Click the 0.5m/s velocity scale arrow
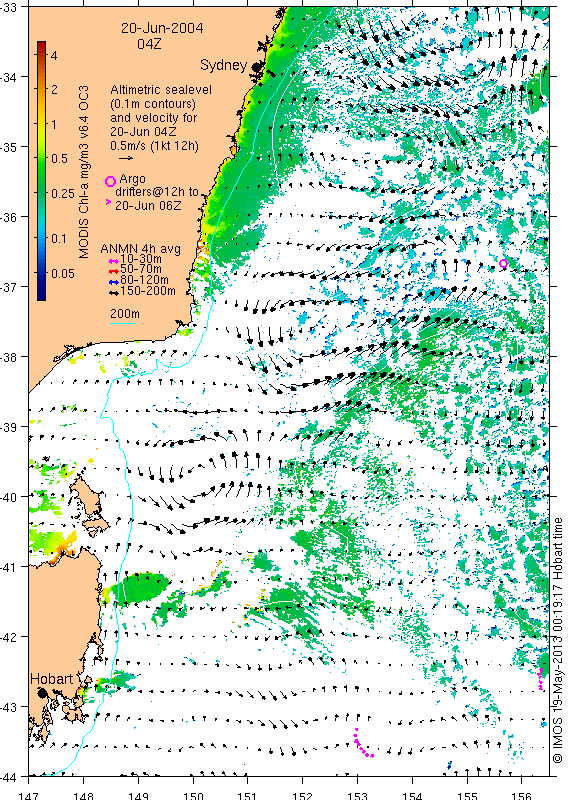This screenshot has height=800, width=570. [x=126, y=158]
